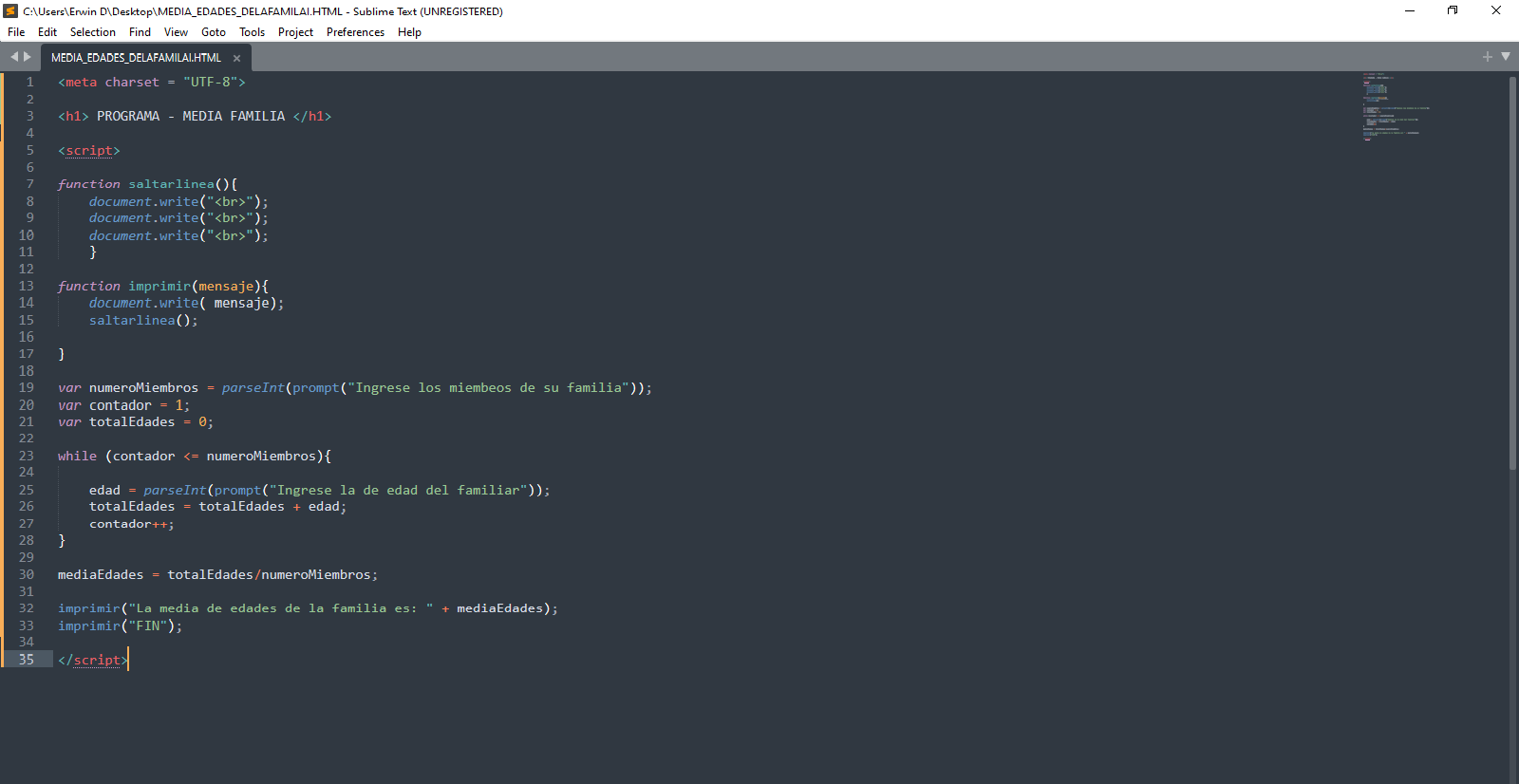The height and width of the screenshot is (784, 1519).
Task: Click 'imprimir' function name on line 13
Action: coord(159,286)
